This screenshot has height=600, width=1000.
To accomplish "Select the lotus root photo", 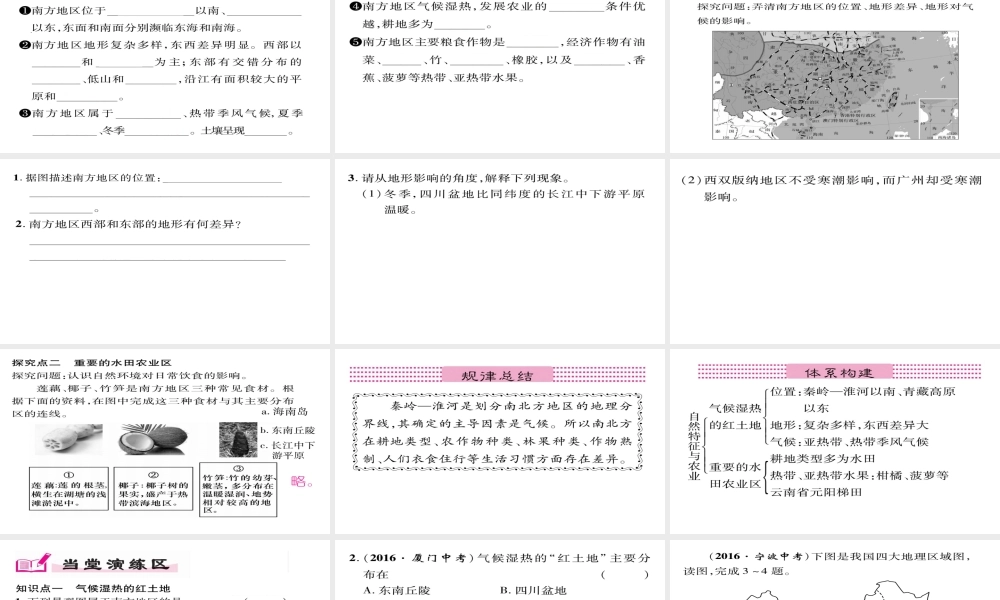I will coord(69,439).
